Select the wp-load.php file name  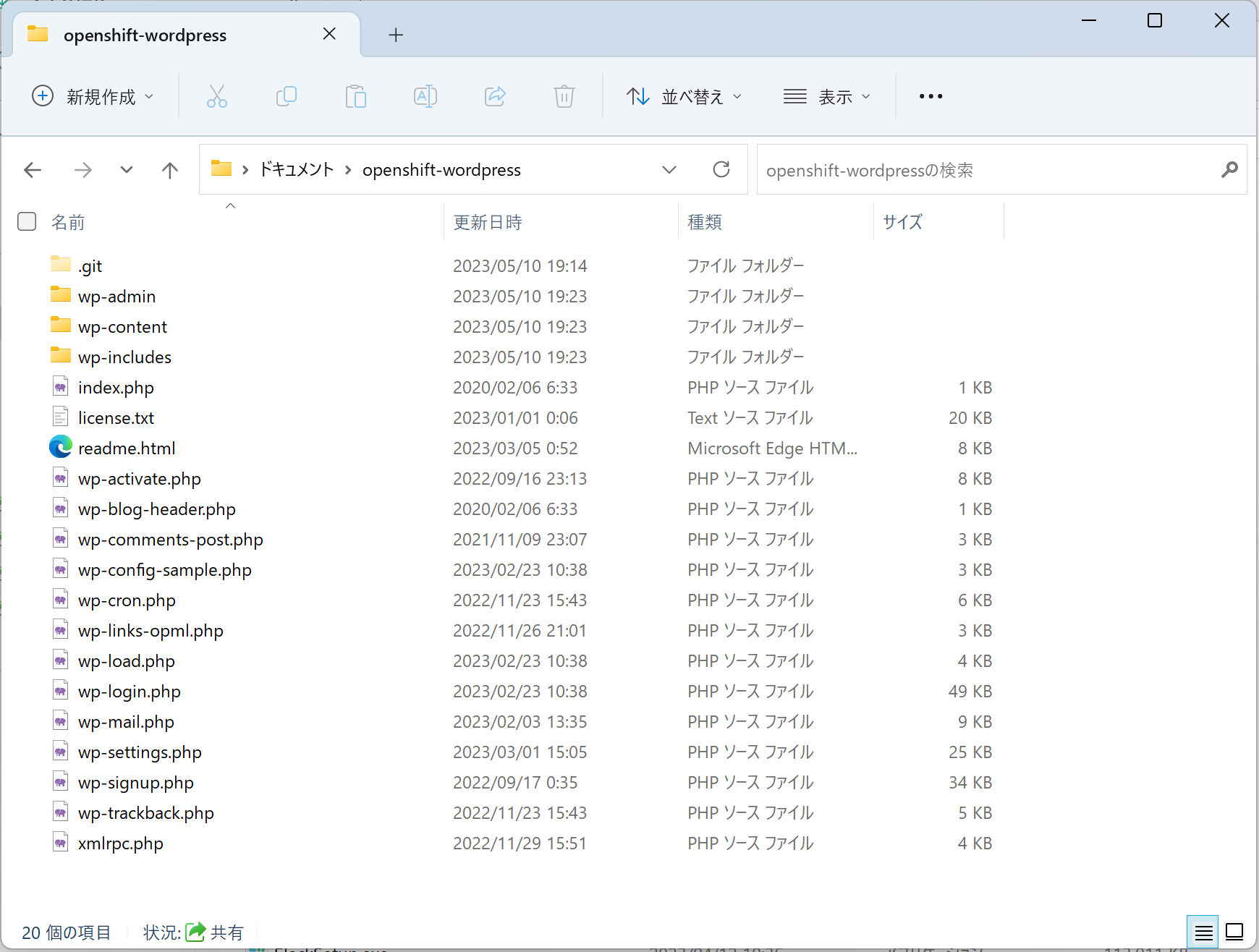pyautogui.click(x=127, y=661)
